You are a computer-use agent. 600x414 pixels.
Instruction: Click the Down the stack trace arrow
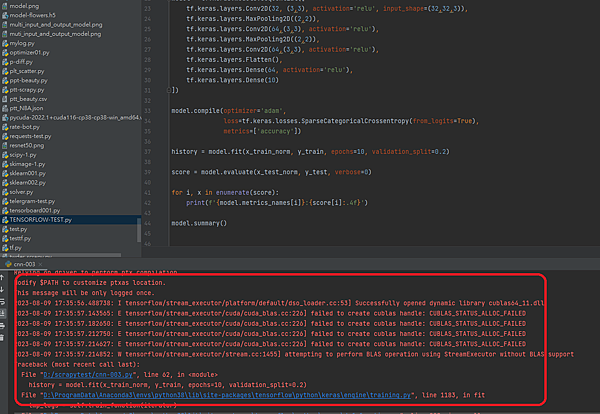pos(2,289)
